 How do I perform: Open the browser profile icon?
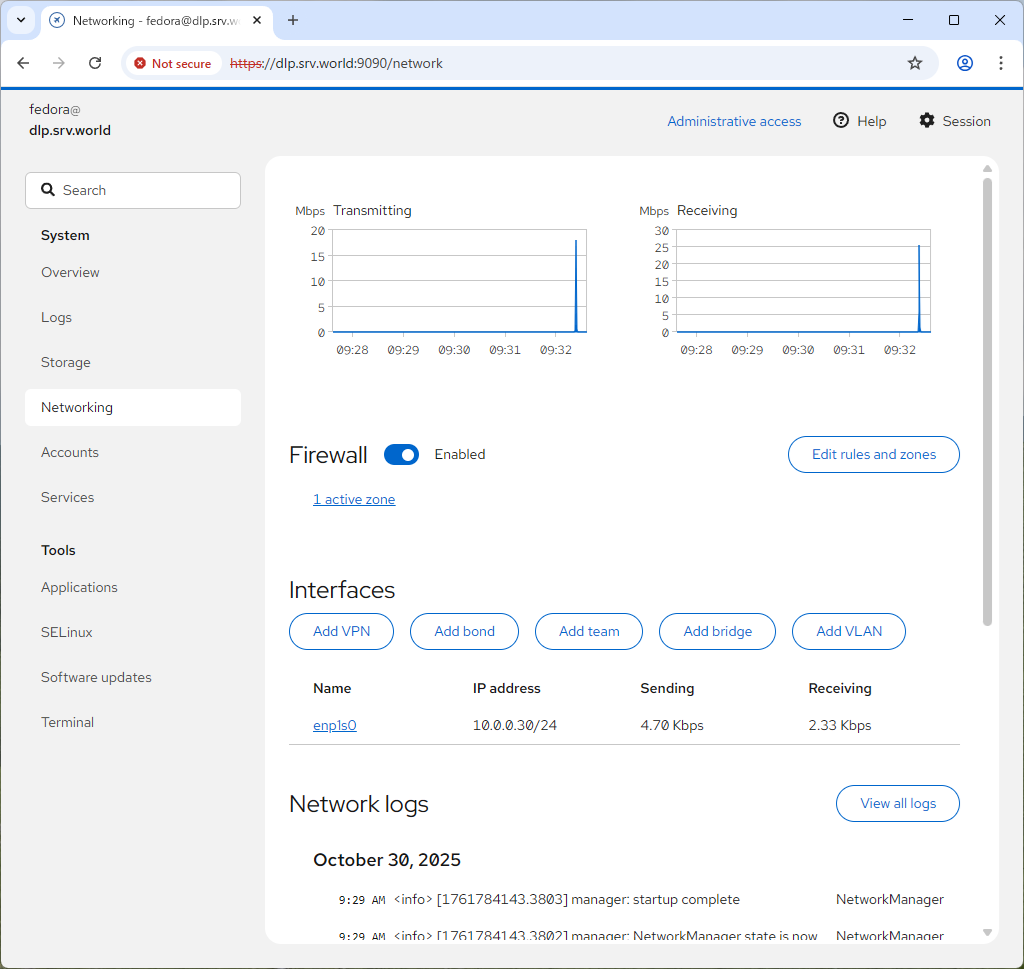[964, 63]
